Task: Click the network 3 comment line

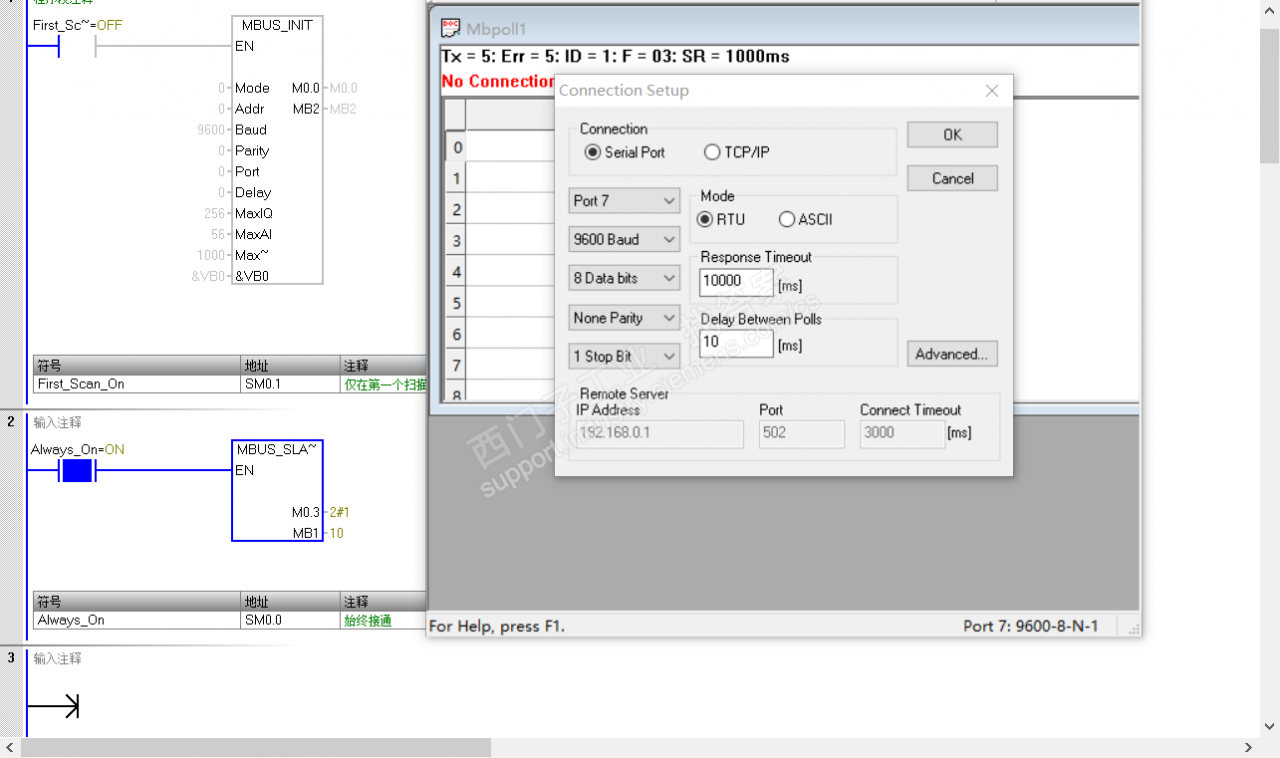Action: [x=58, y=659]
